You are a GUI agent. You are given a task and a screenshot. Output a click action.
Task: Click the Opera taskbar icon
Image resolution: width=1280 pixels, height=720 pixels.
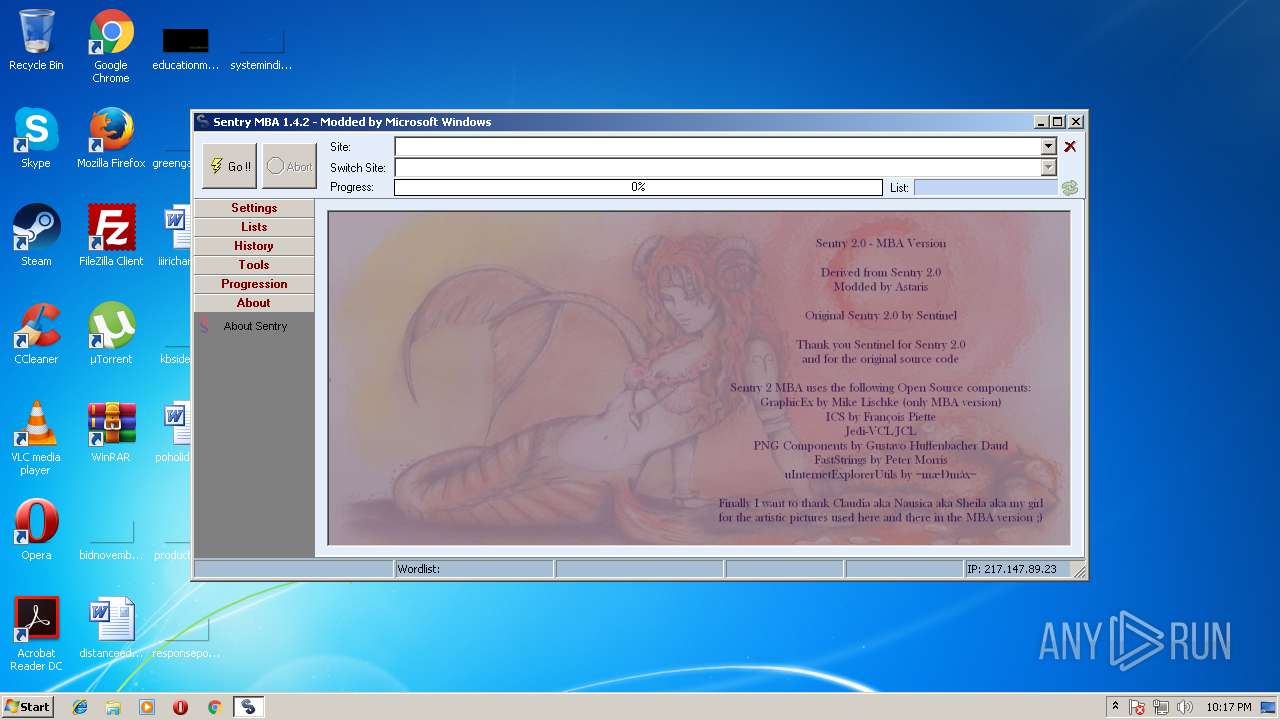pos(180,707)
